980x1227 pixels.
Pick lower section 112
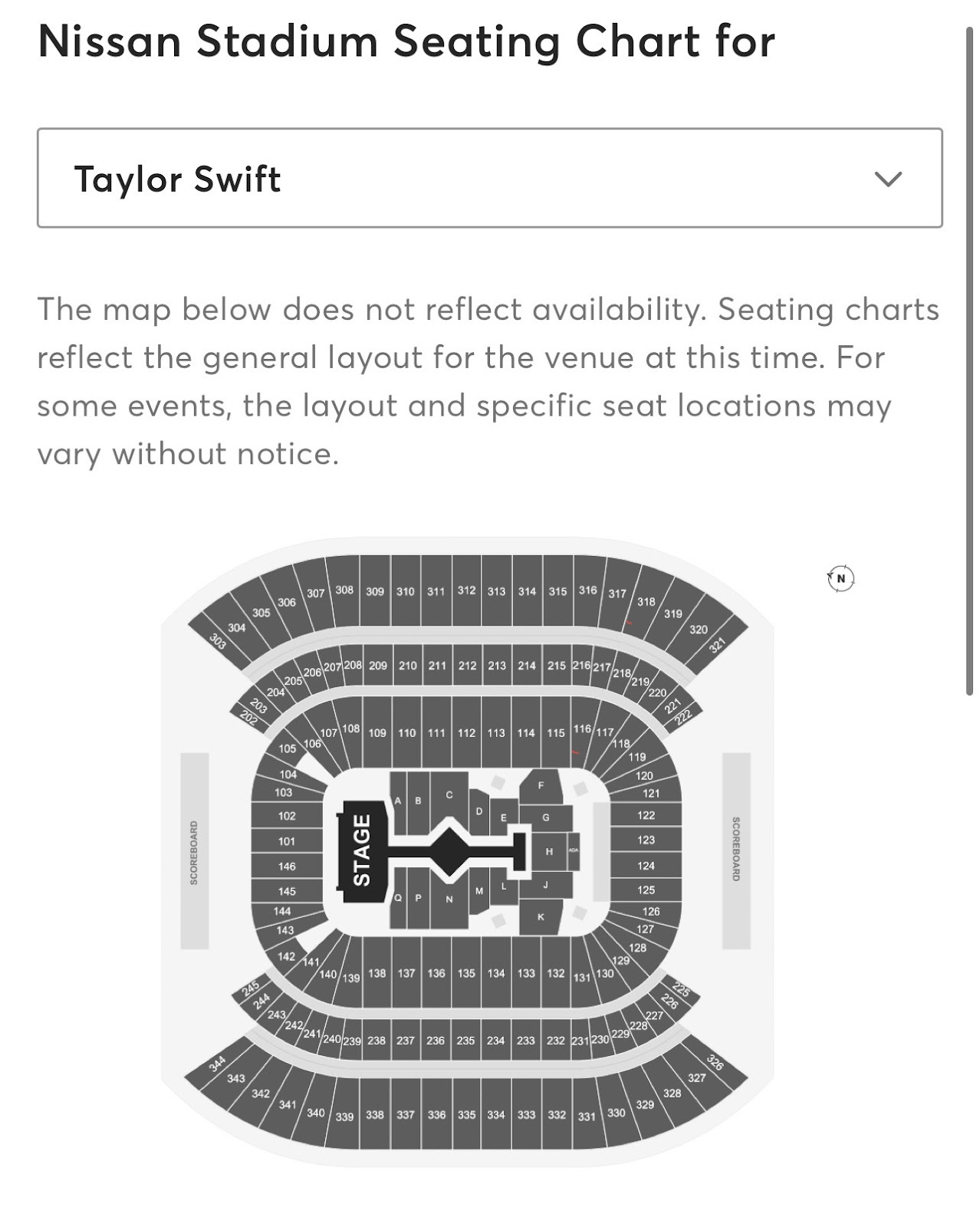466,732
